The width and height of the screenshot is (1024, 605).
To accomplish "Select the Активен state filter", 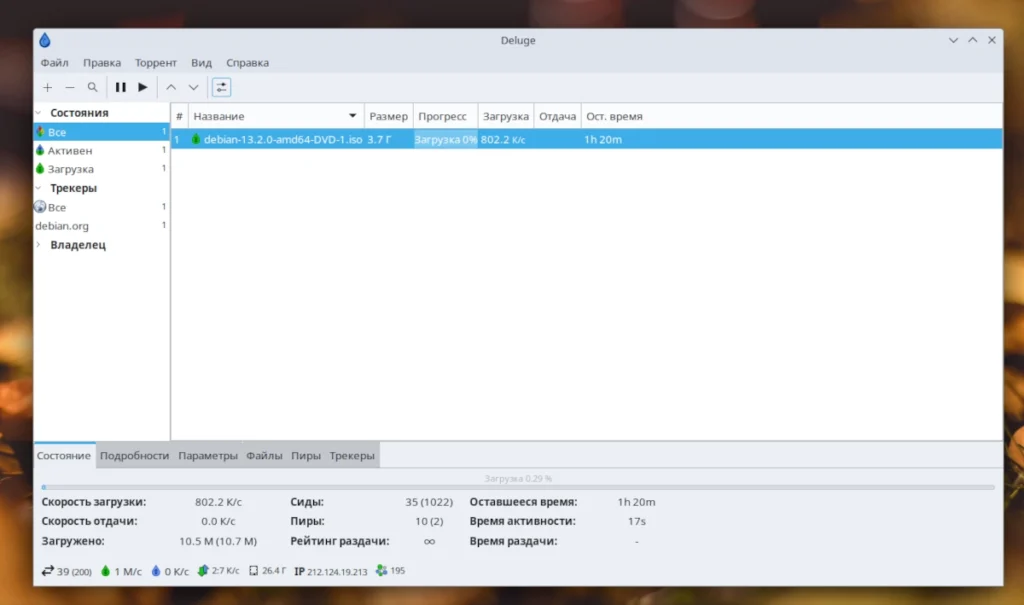I will pyautogui.click(x=101, y=150).
